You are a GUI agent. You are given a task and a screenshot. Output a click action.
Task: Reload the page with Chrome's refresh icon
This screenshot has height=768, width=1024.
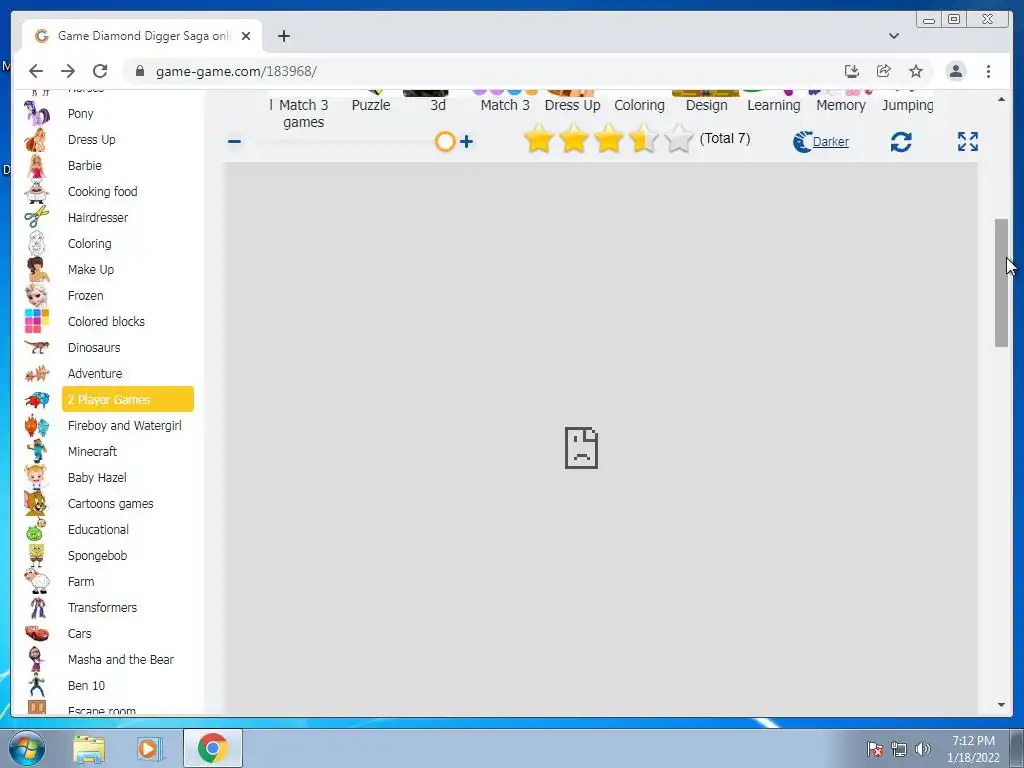(100, 71)
